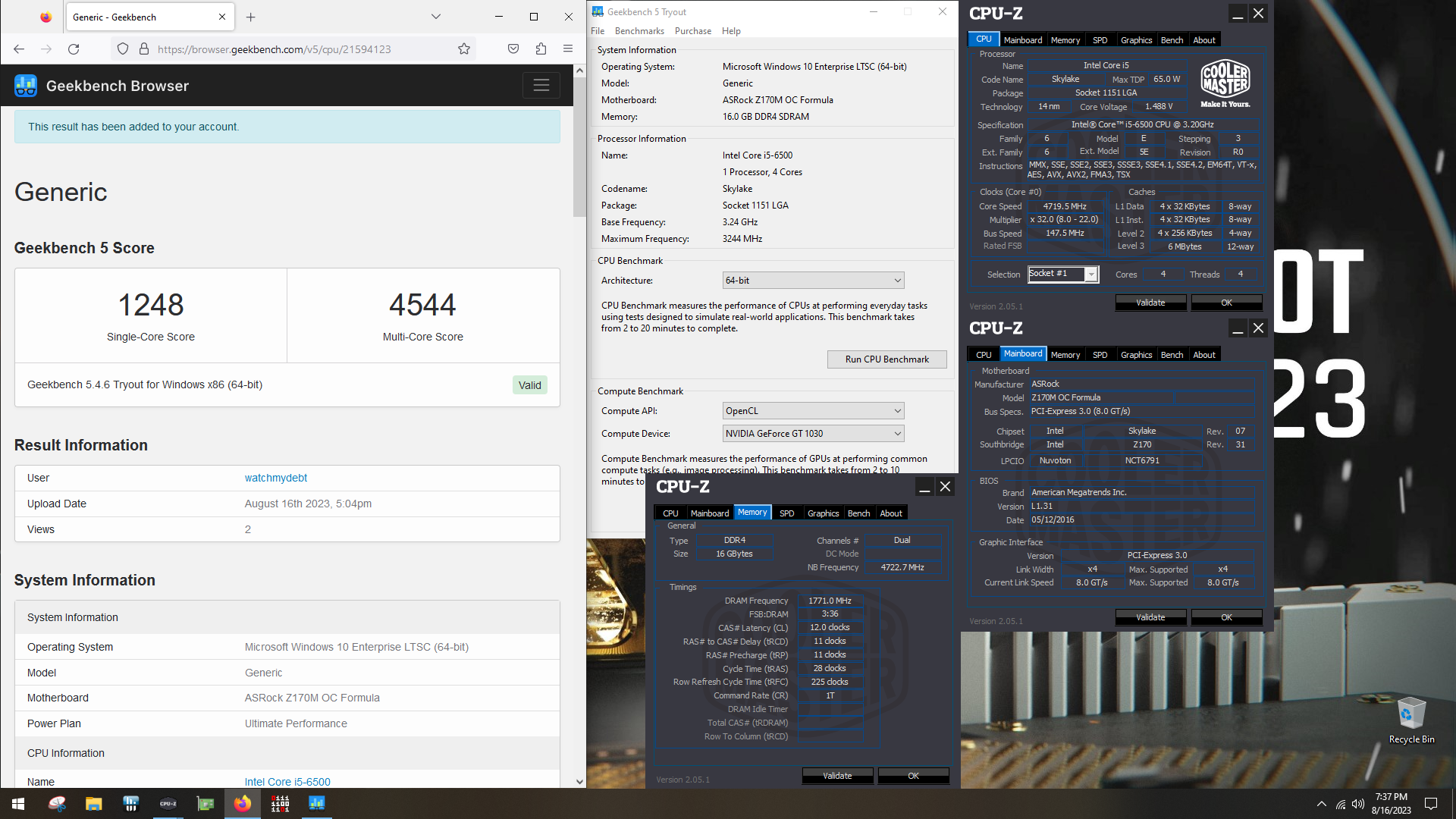Open the watchmydebt user link
The height and width of the screenshot is (819, 1456).
(275, 478)
